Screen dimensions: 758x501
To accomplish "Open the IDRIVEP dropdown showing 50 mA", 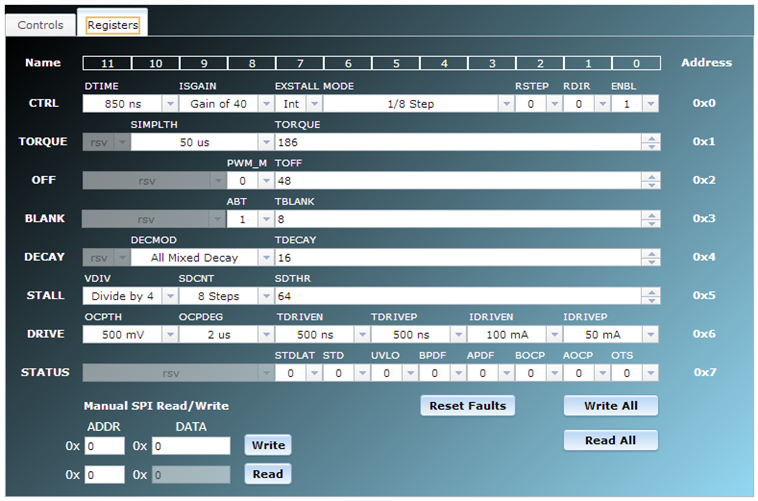I will [611, 334].
